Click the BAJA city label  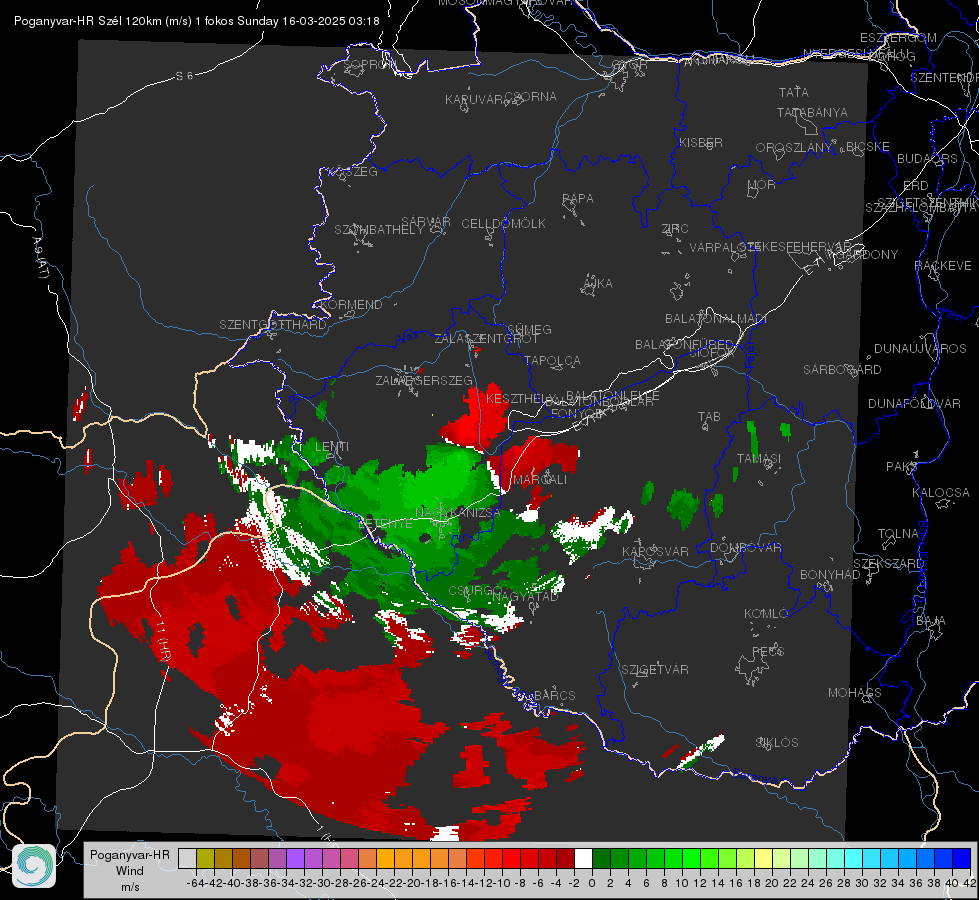tap(930, 621)
